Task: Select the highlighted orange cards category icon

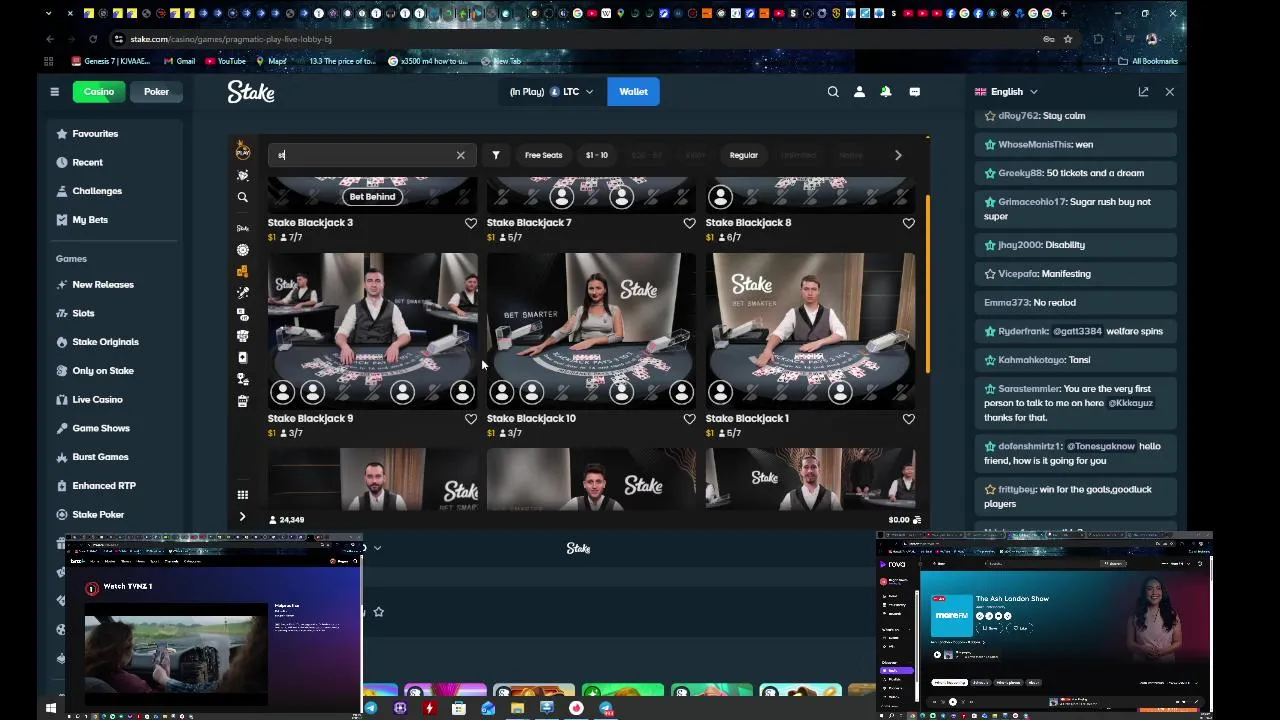Action: (242, 271)
